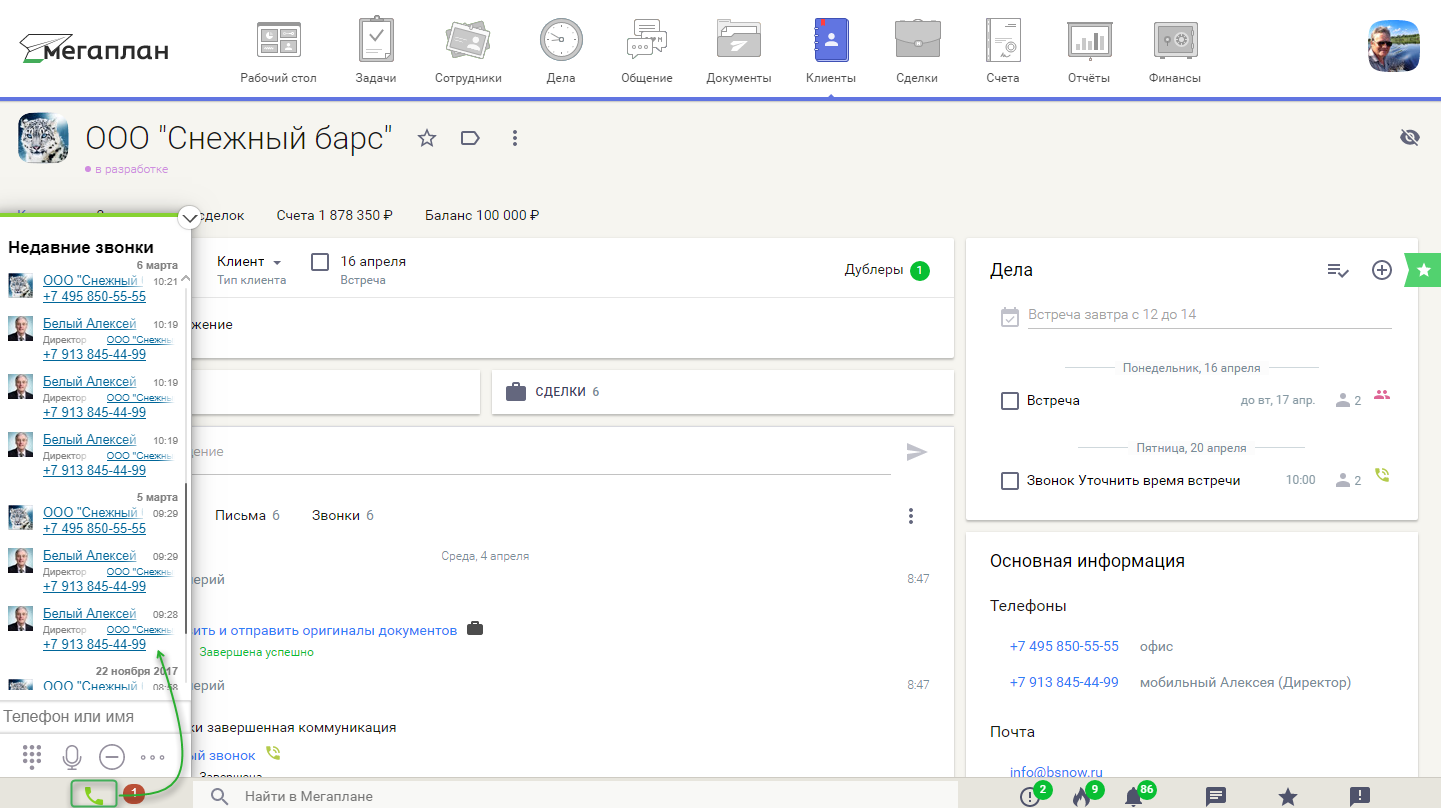Click the Счета 1 878 350 ₽ summary

(334, 215)
